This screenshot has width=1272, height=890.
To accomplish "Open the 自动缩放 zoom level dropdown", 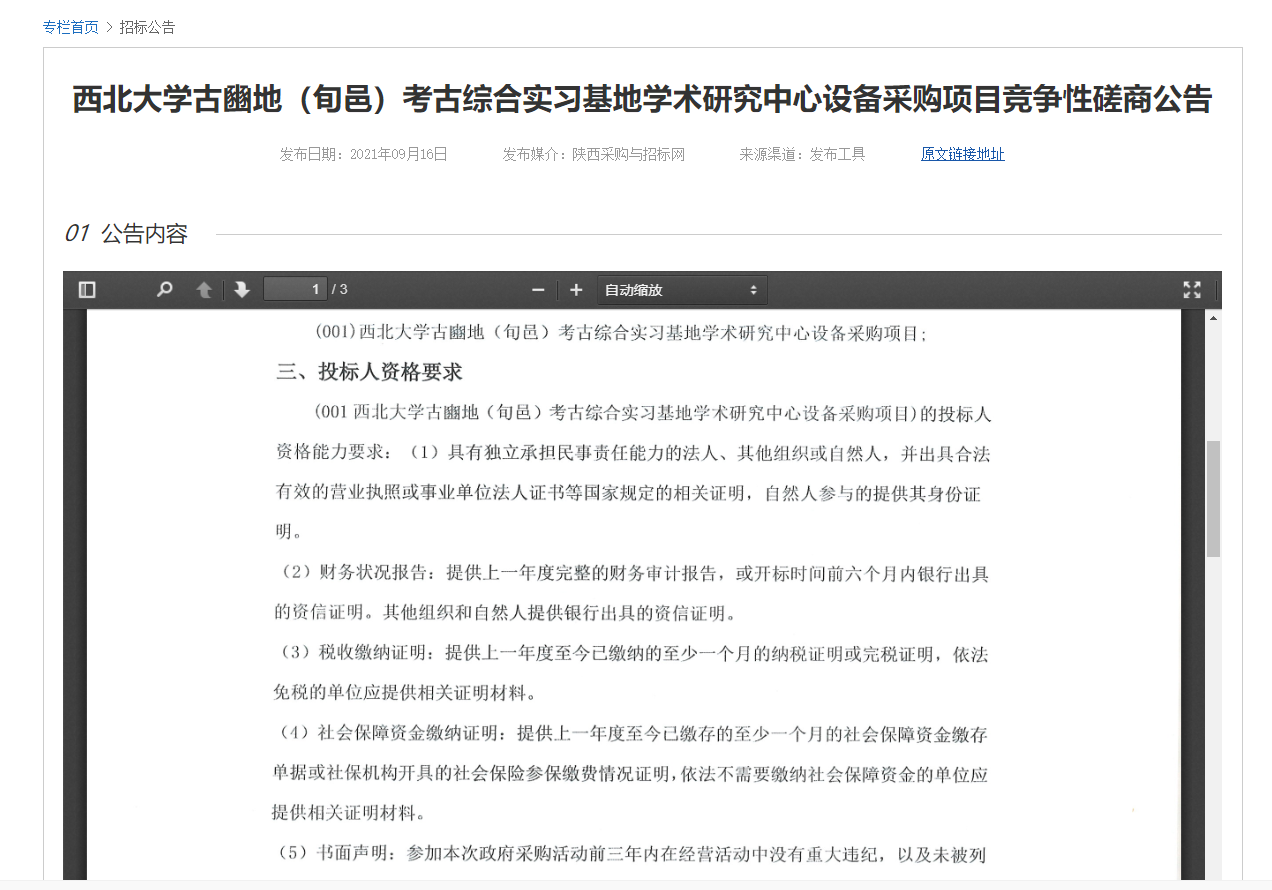I will pyautogui.click(x=682, y=290).
